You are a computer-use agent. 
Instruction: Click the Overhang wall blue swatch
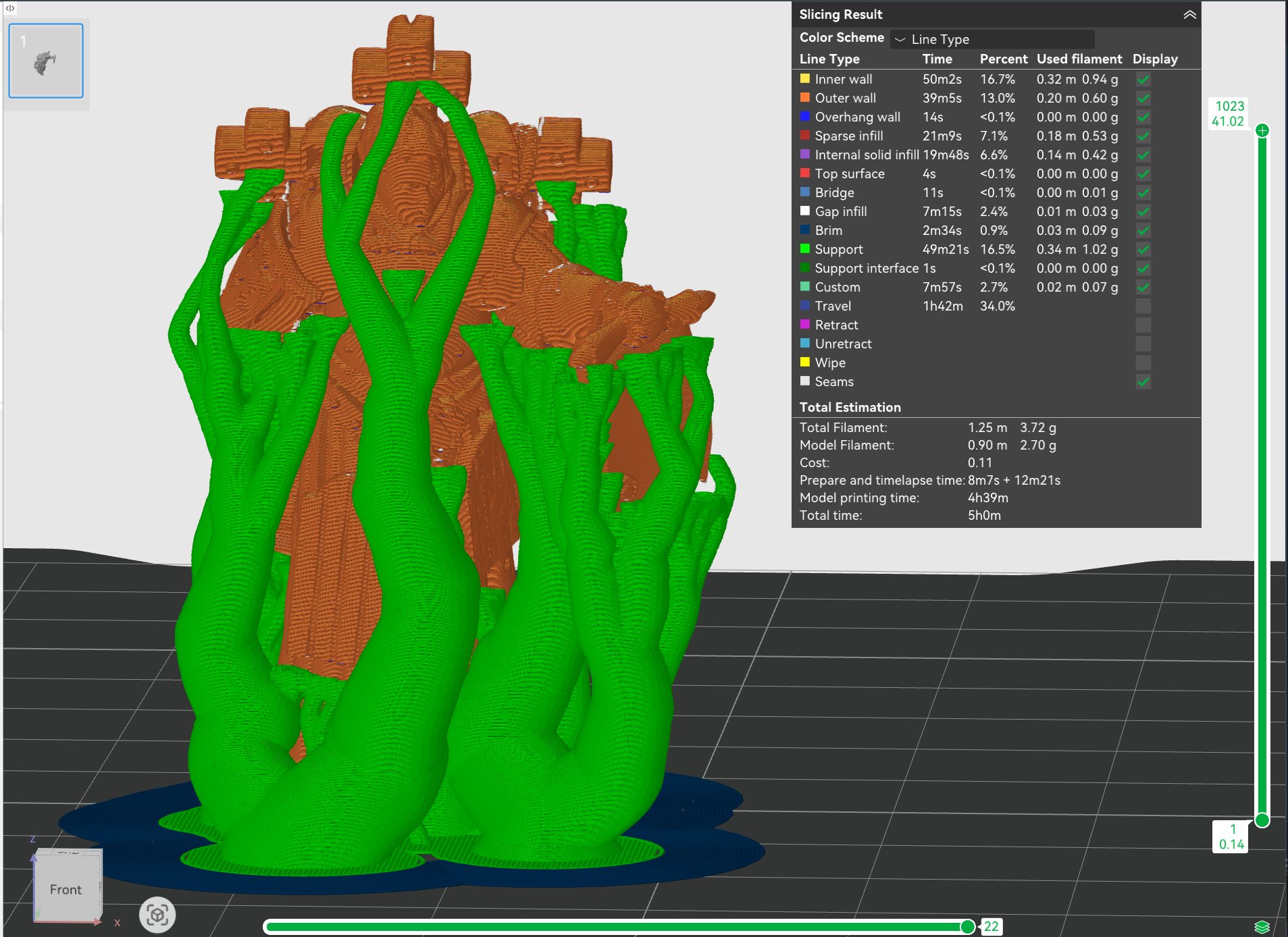805,117
